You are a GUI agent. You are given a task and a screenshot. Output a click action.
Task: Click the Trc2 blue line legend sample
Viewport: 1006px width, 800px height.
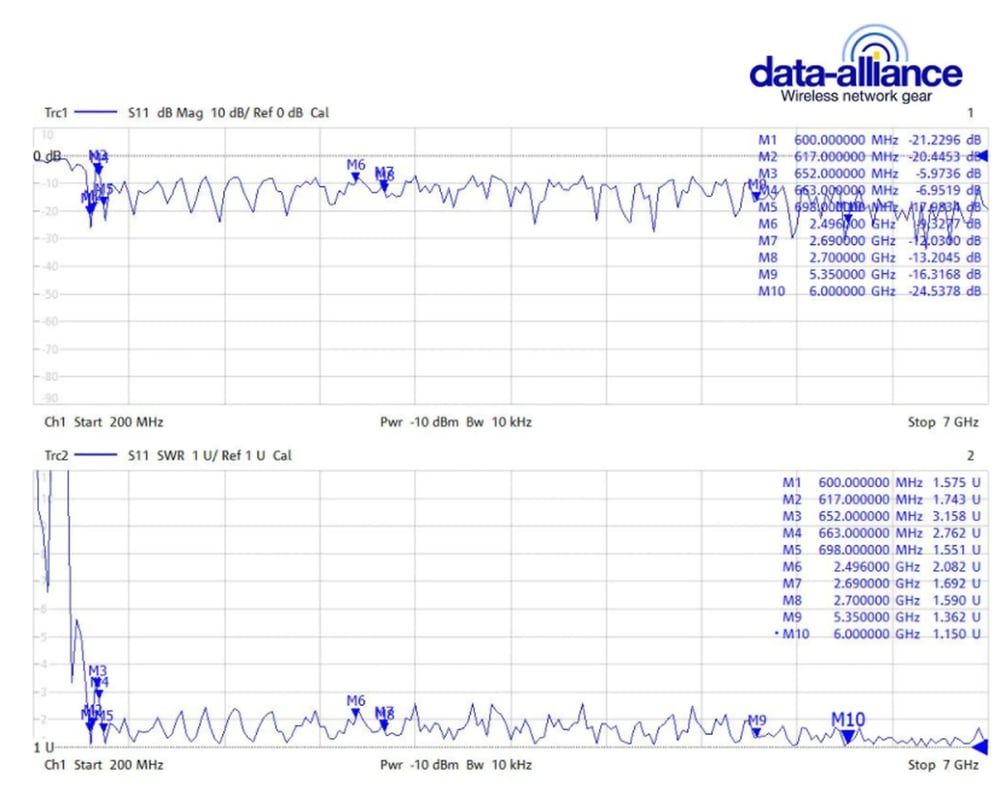[96, 455]
